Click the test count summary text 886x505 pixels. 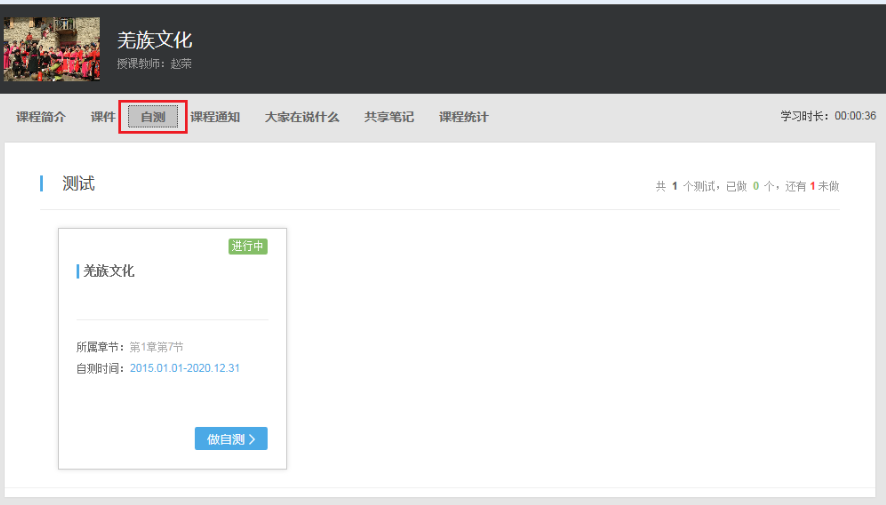pos(747,186)
